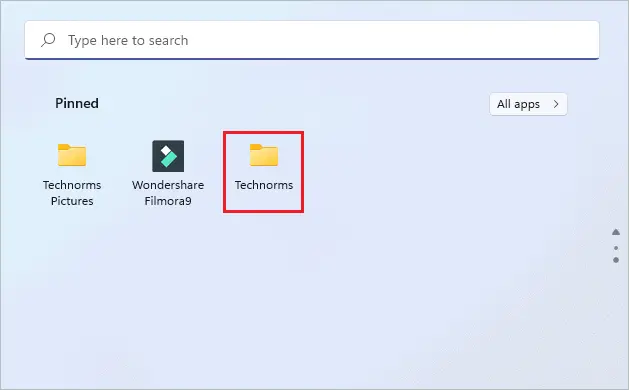This screenshot has width=629, height=390.
Task: Focus the 'Type here to search' box
Action: [312, 40]
